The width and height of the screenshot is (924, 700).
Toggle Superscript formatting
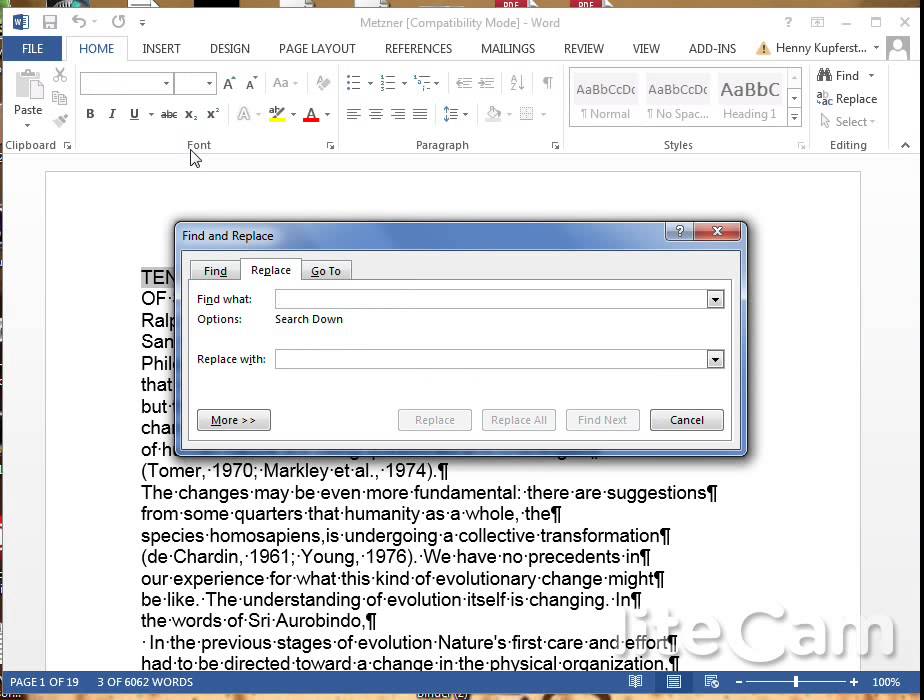pyautogui.click(x=213, y=114)
